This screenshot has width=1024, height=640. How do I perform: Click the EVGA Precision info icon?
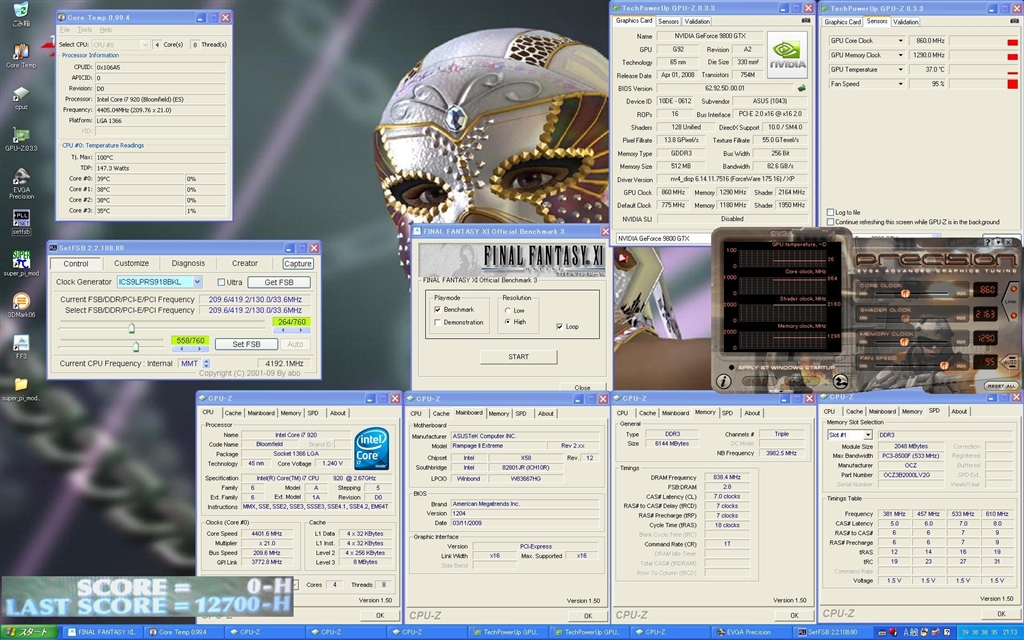(x=723, y=382)
